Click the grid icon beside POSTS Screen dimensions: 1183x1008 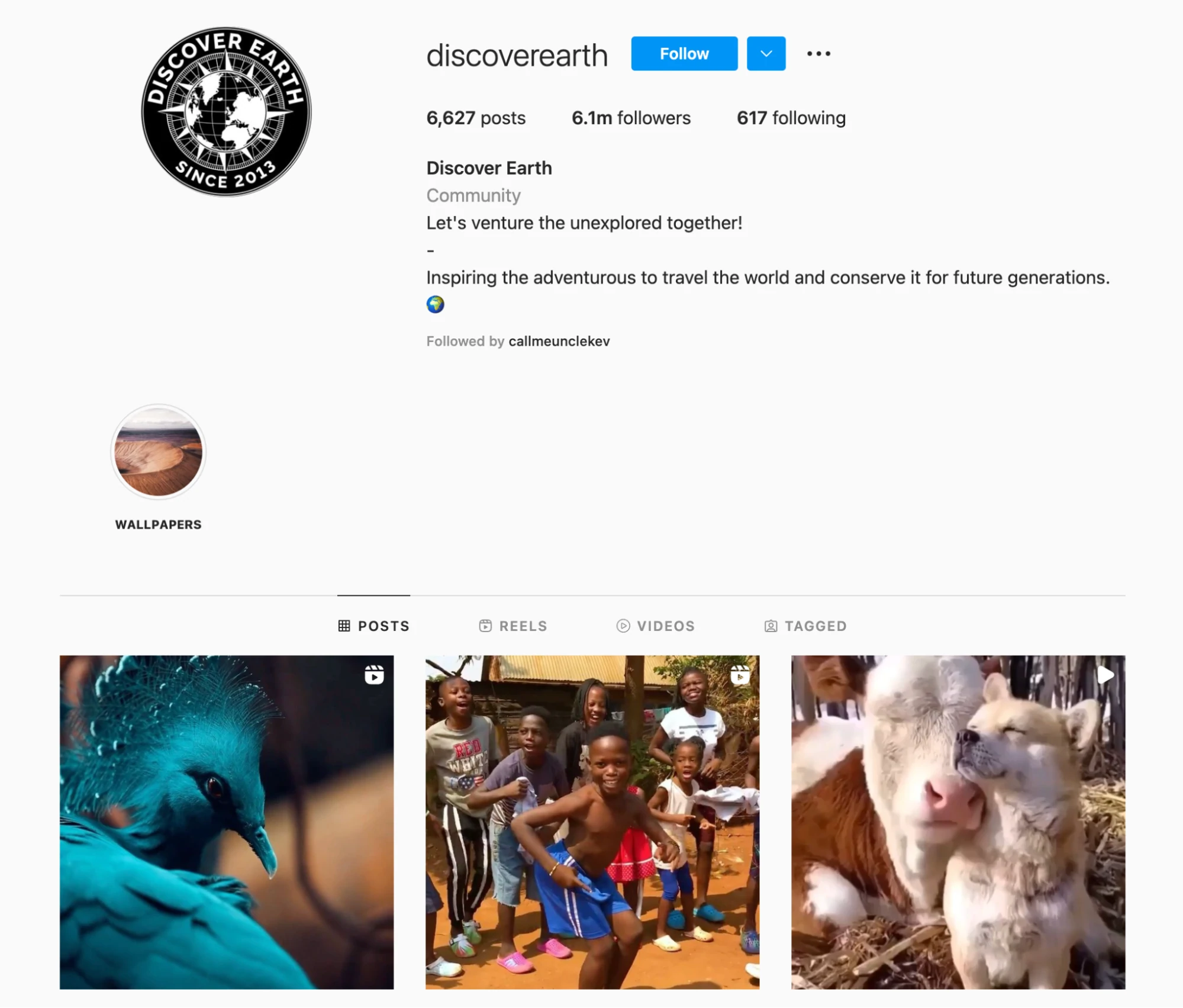(344, 626)
